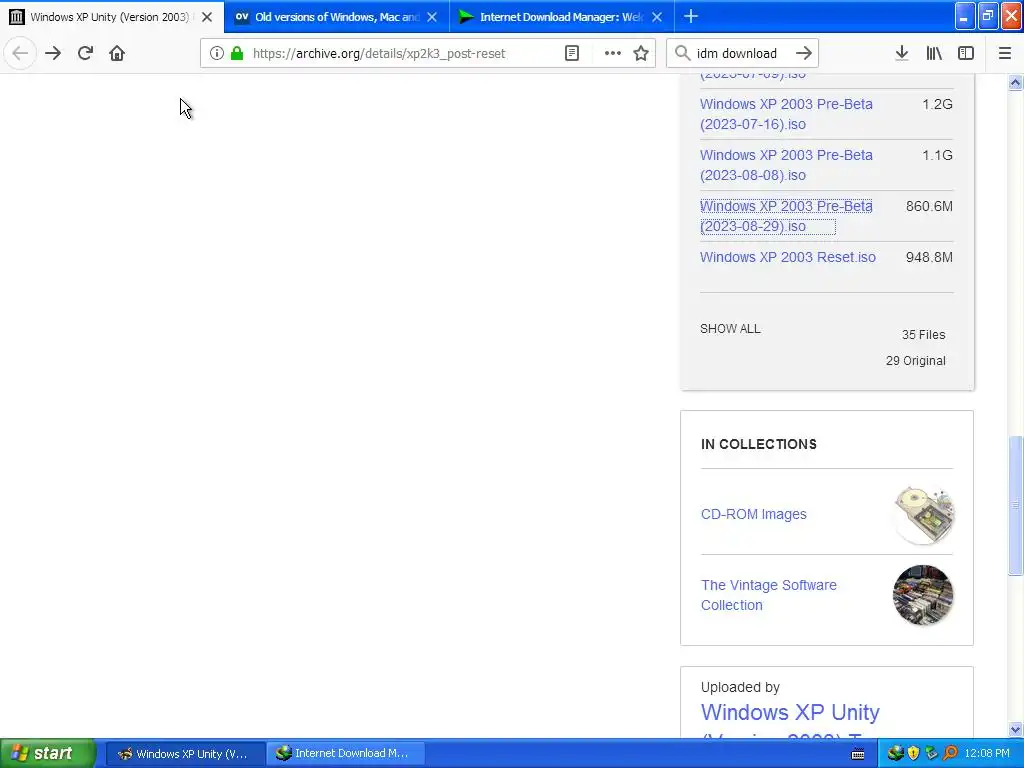Image resolution: width=1024 pixels, height=768 pixels.
Task: Bookmark this page with the star
Action: [x=641, y=53]
